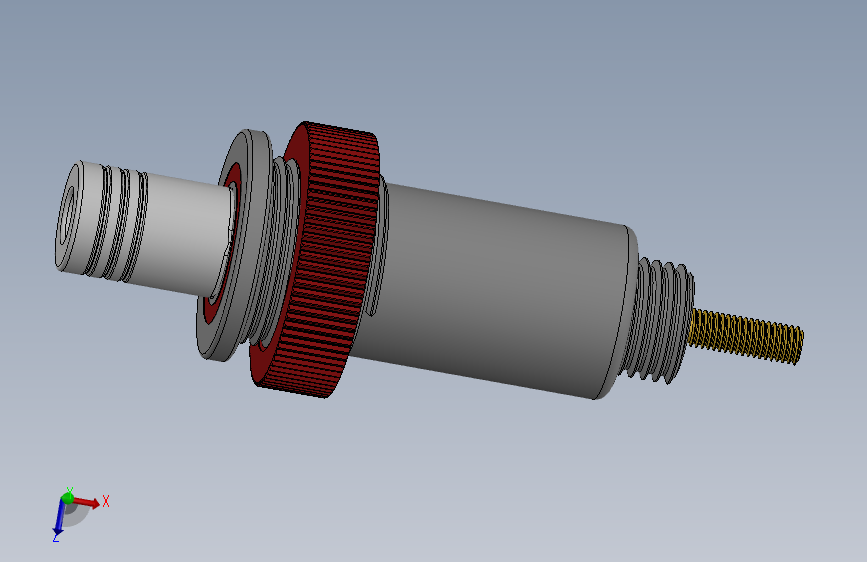Click the green Y axis ball of the triad
Viewport: 867px width, 562px height.
click(x=68, y=497)
